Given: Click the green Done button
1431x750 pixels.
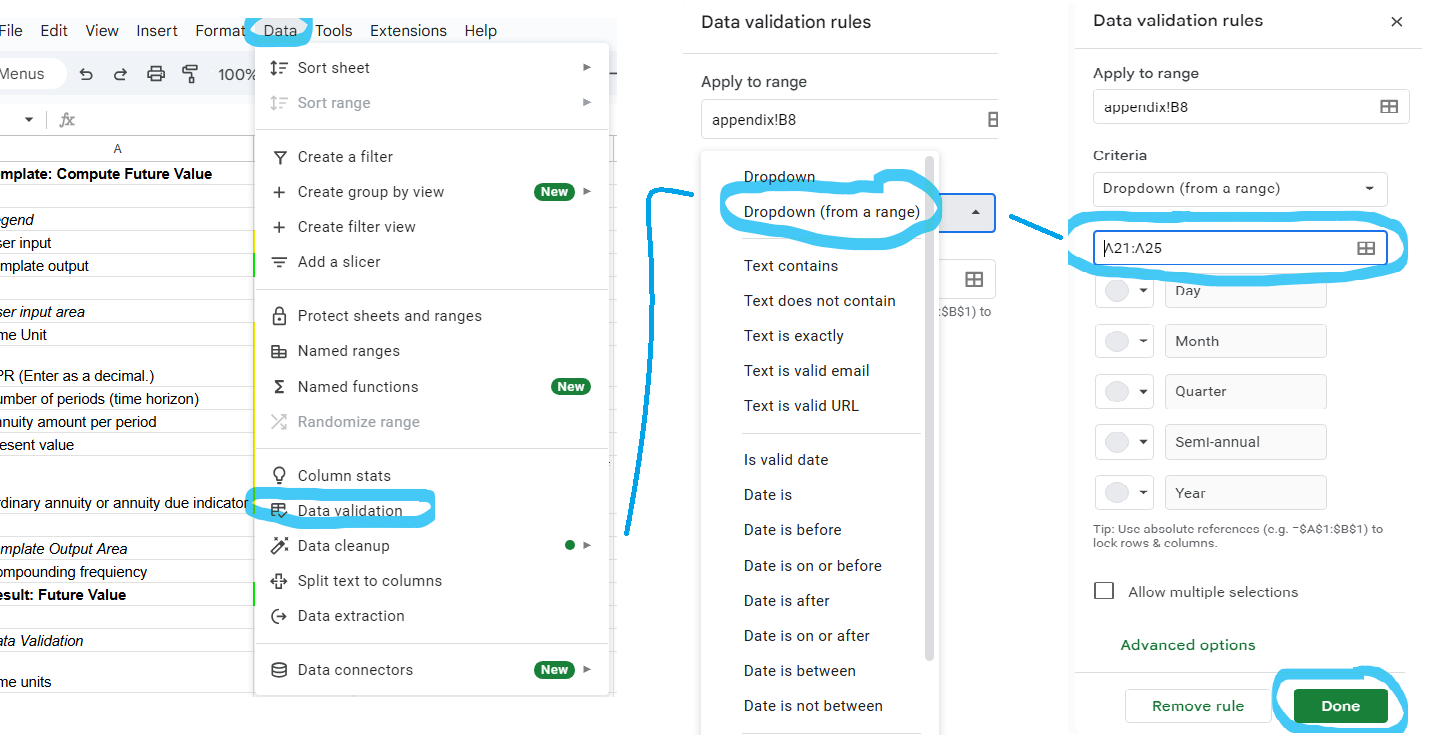Looking at the screenshot, I should point(1339,706).
